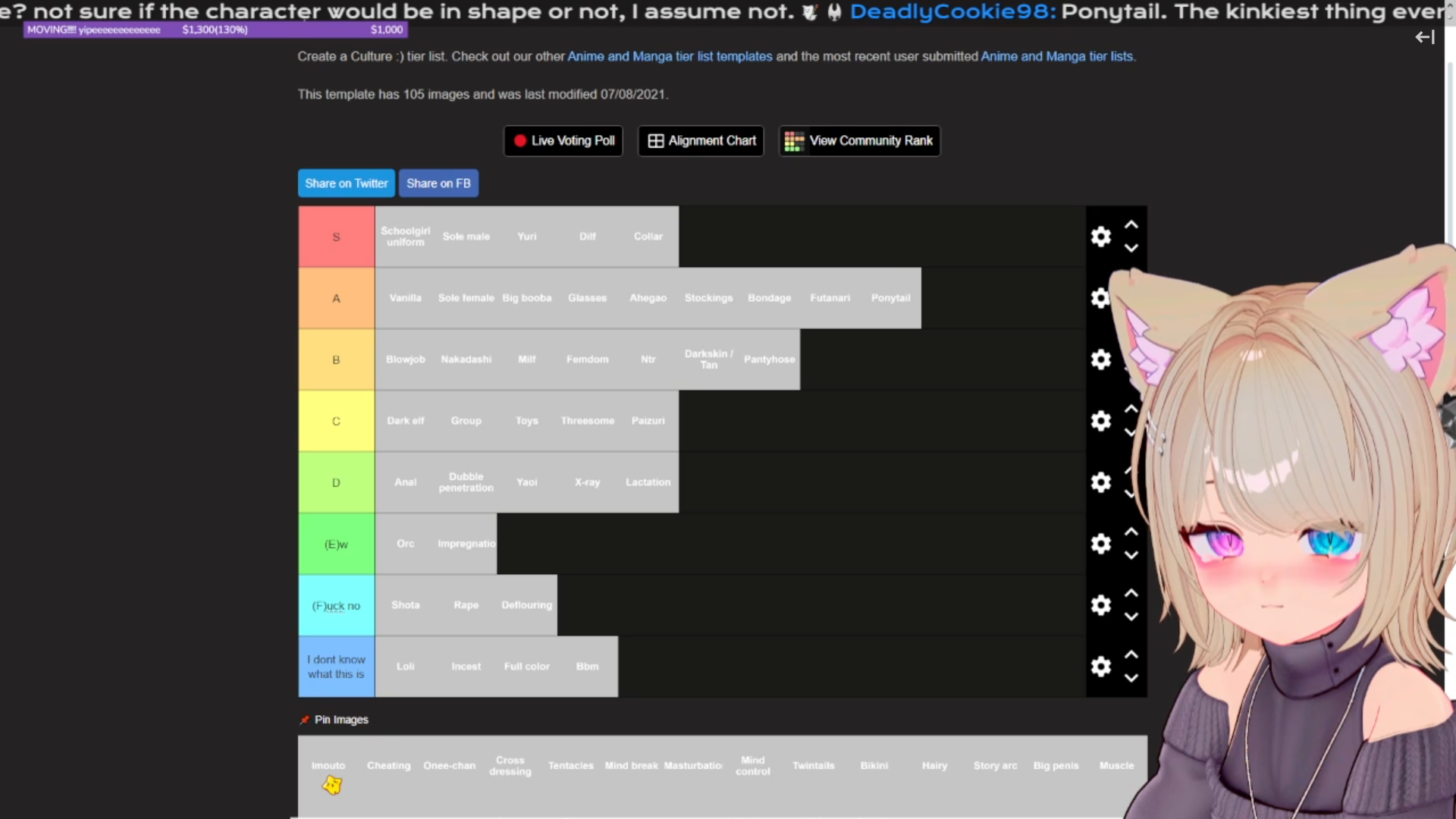Select the Hairy tile in unranked pool
This screenshot has height=819, width=1456.
coord(935,766)
